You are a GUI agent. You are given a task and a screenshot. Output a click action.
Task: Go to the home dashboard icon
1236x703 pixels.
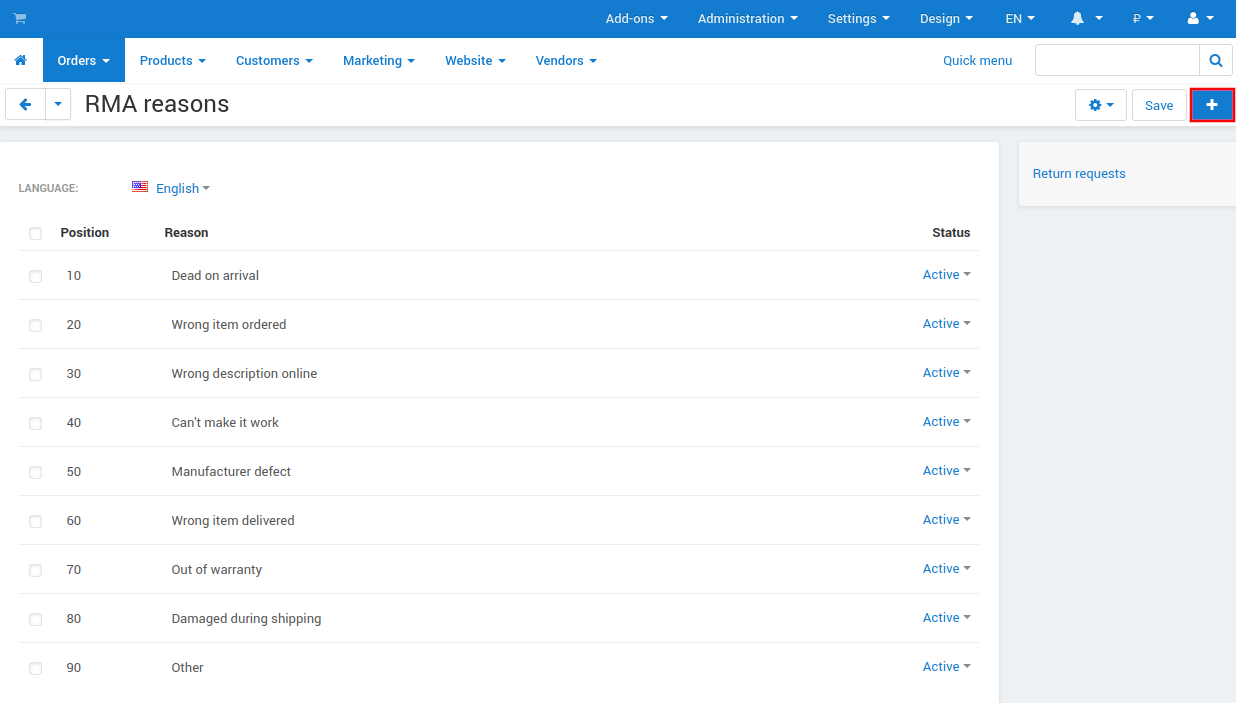21,61
